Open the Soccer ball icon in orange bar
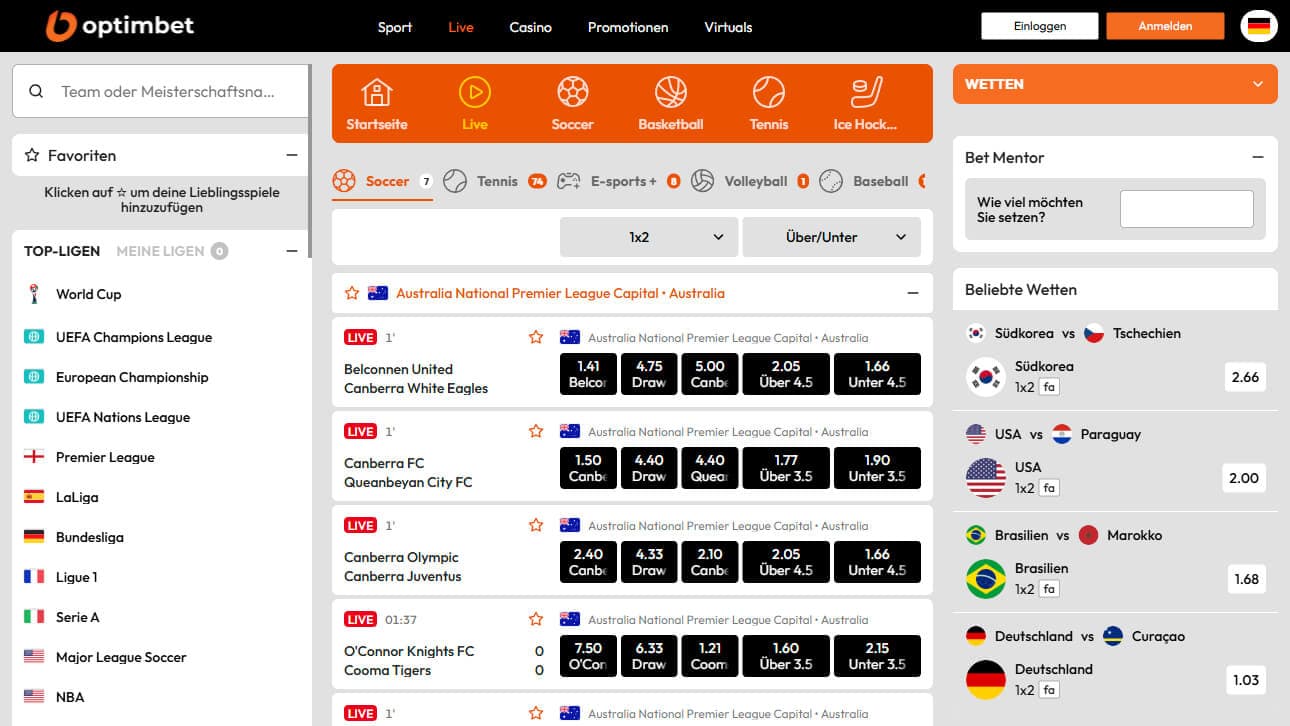The image size is (1290, 726). click(x=572, y=93)
